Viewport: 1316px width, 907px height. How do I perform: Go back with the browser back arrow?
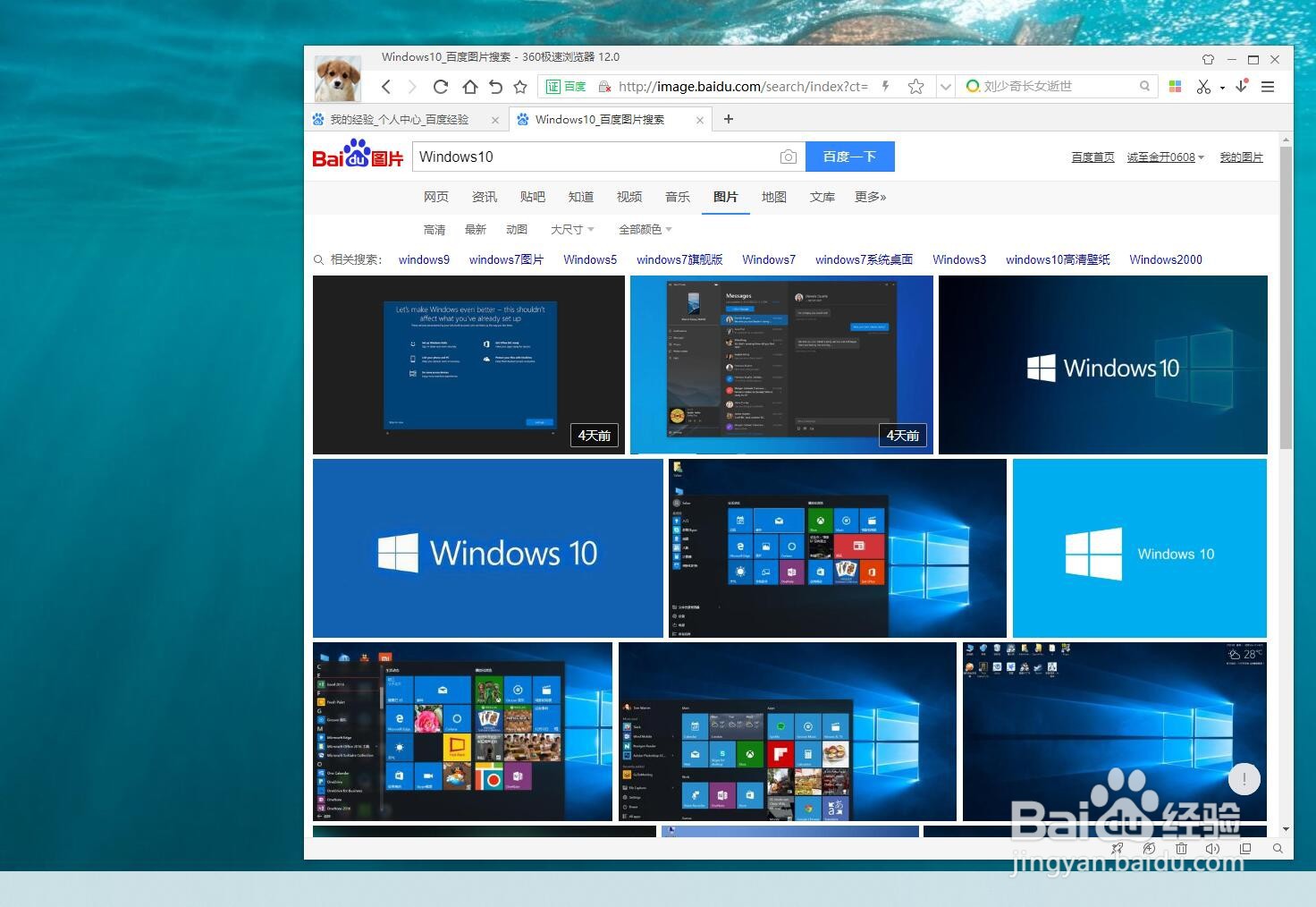pyautogui.click(x=386, y=87)
